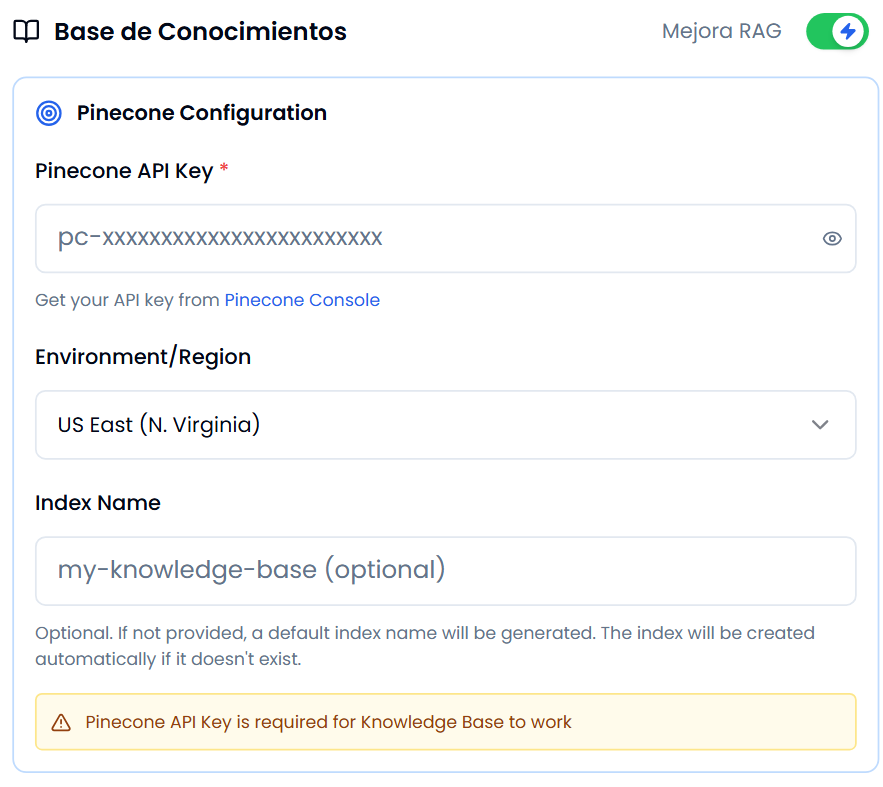Click the Pinecone API Key field label
The height and width of the screenshot is (787, 883).
pyautogui.click(x=124, y=171)
